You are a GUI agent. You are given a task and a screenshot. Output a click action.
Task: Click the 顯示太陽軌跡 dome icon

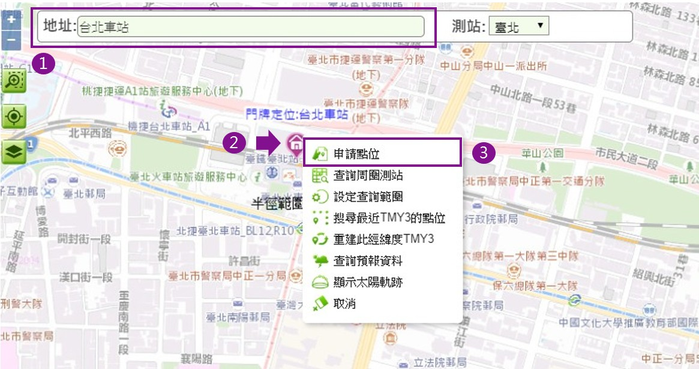320,282
